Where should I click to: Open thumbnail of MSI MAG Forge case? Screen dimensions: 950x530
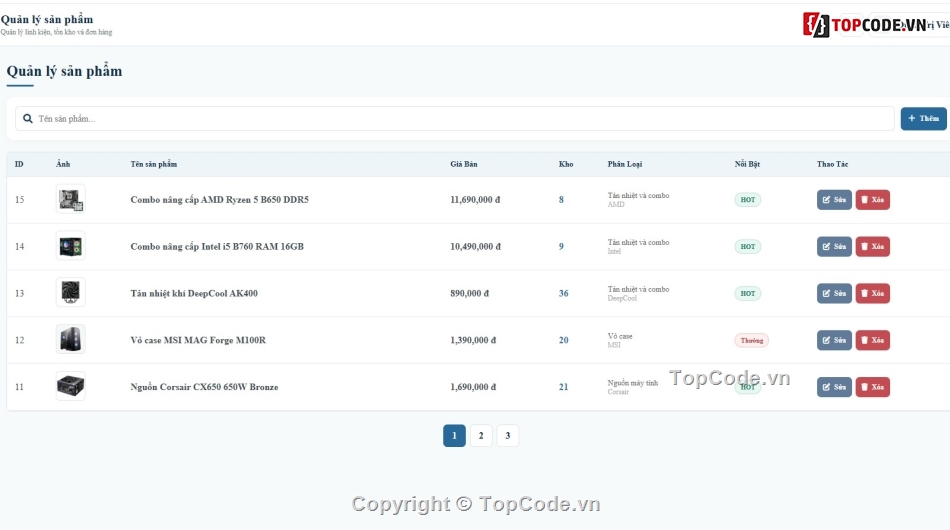[x=70, y=339]
